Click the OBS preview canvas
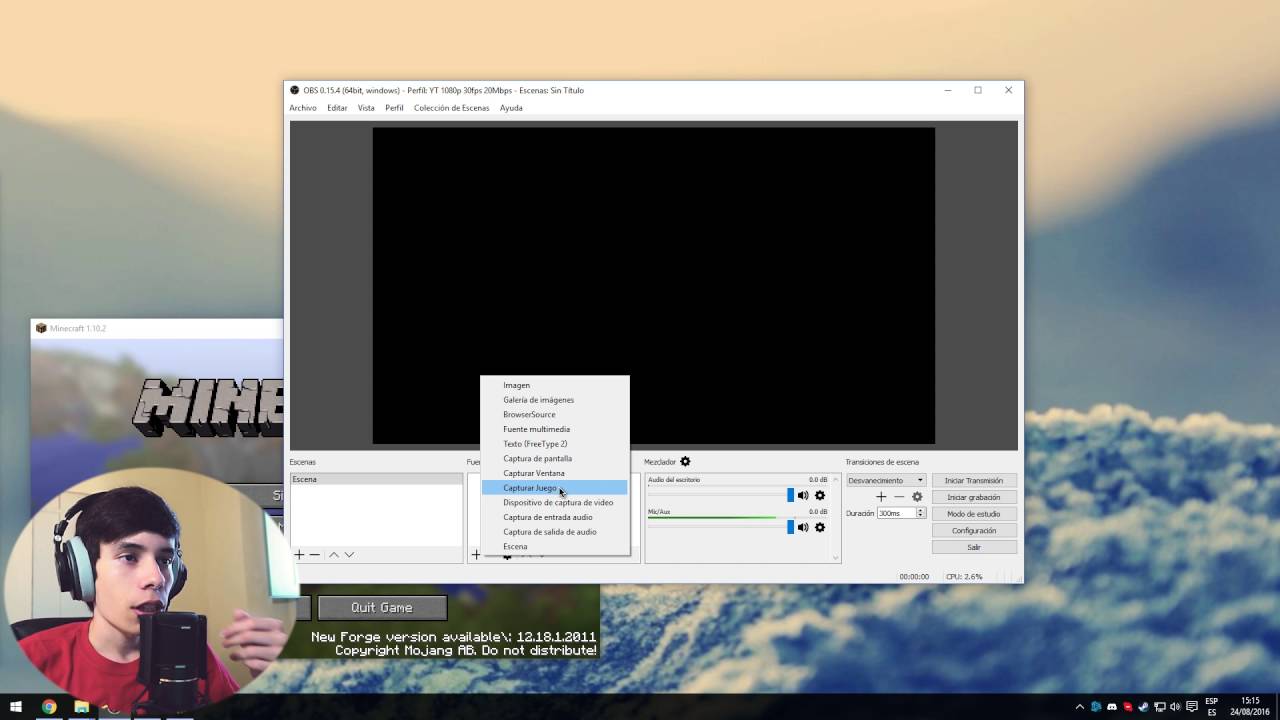 coord(654,285)
